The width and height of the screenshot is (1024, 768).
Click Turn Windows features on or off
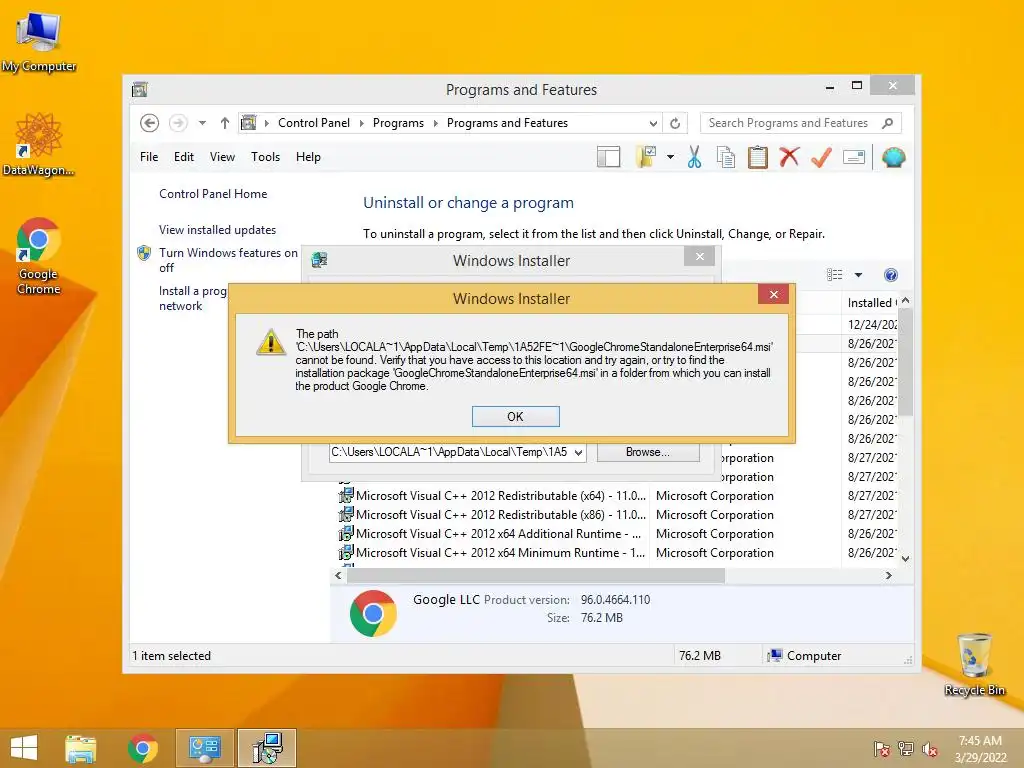pyautogui.click(x=228, y=260)
